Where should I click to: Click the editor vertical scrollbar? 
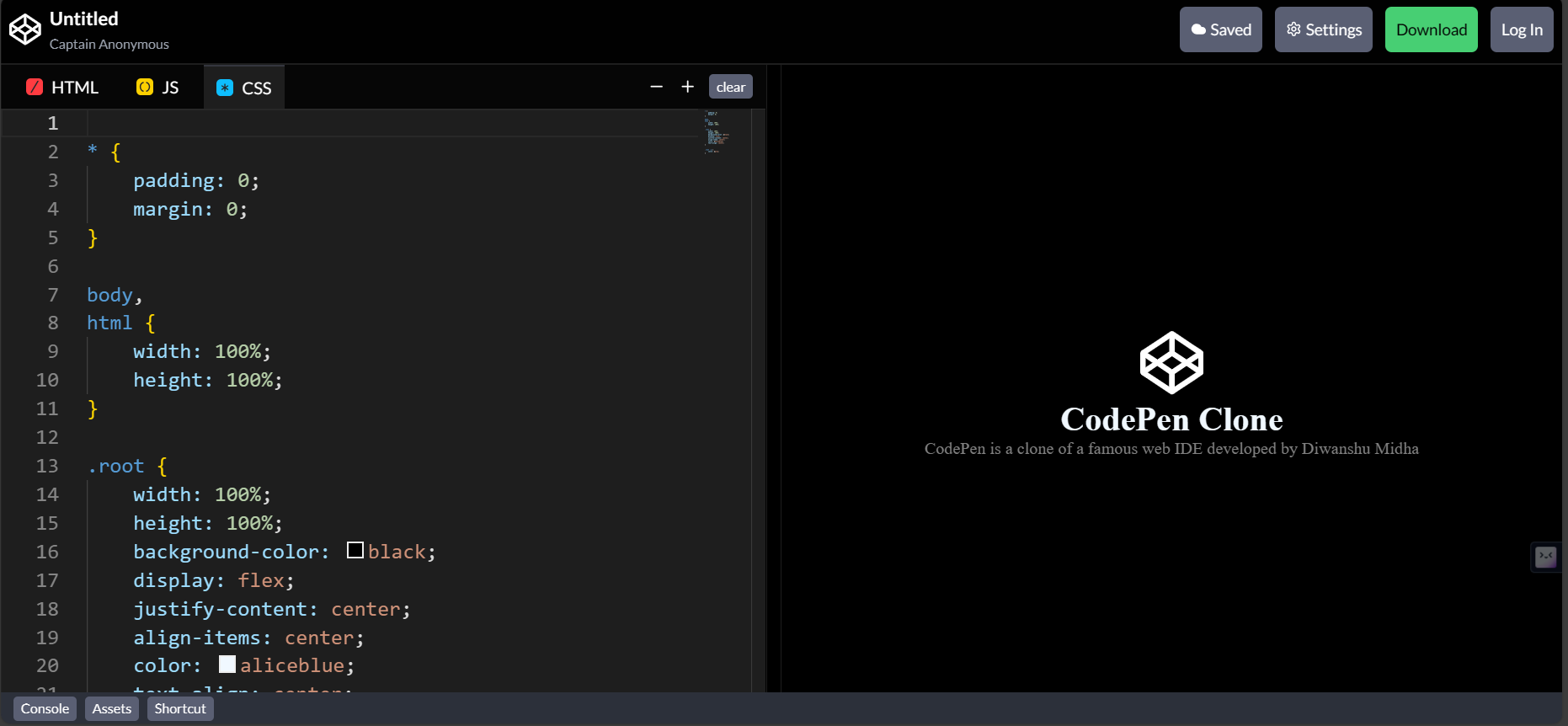759,400
